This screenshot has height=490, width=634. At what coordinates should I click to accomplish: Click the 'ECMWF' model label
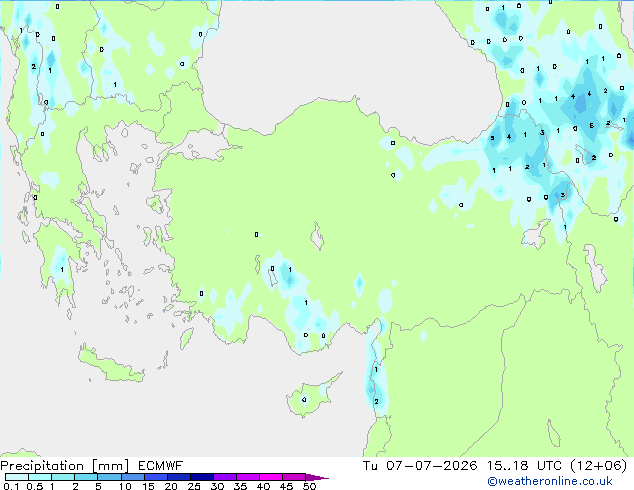click(161, 466)
